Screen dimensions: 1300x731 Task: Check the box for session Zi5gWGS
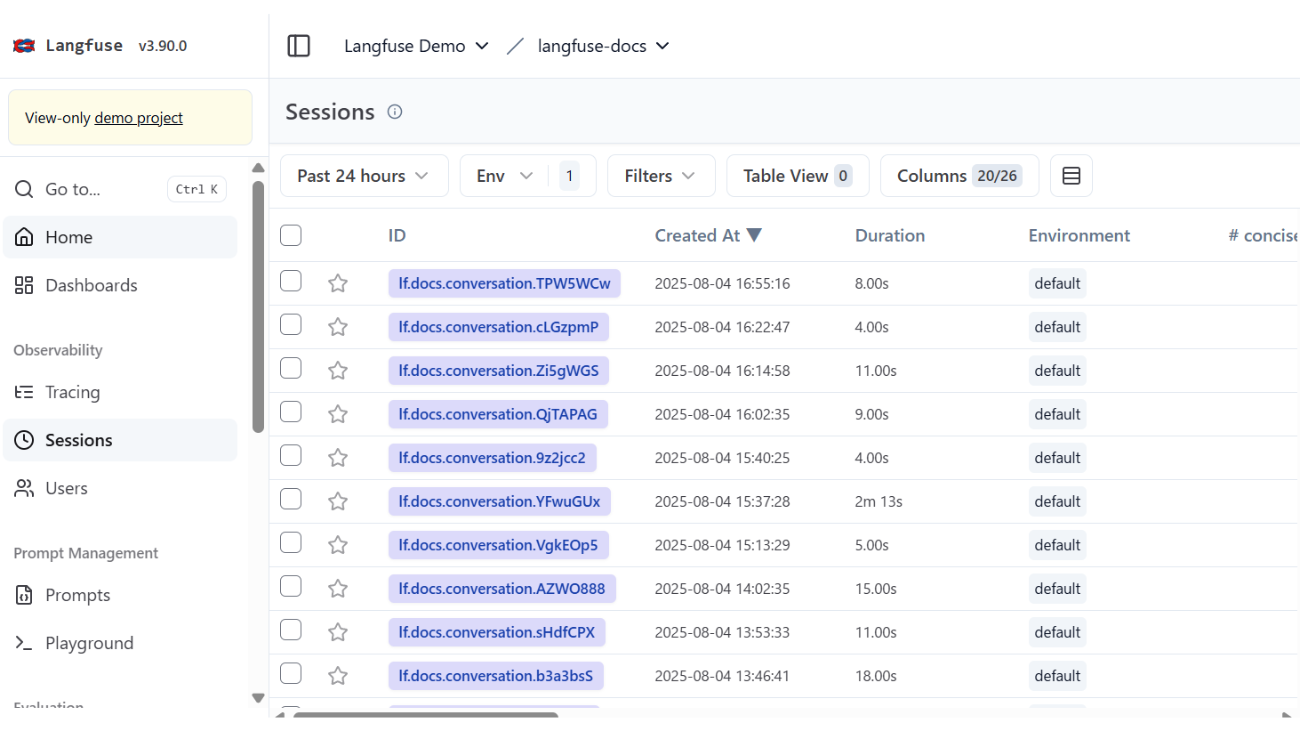[291, 368]
